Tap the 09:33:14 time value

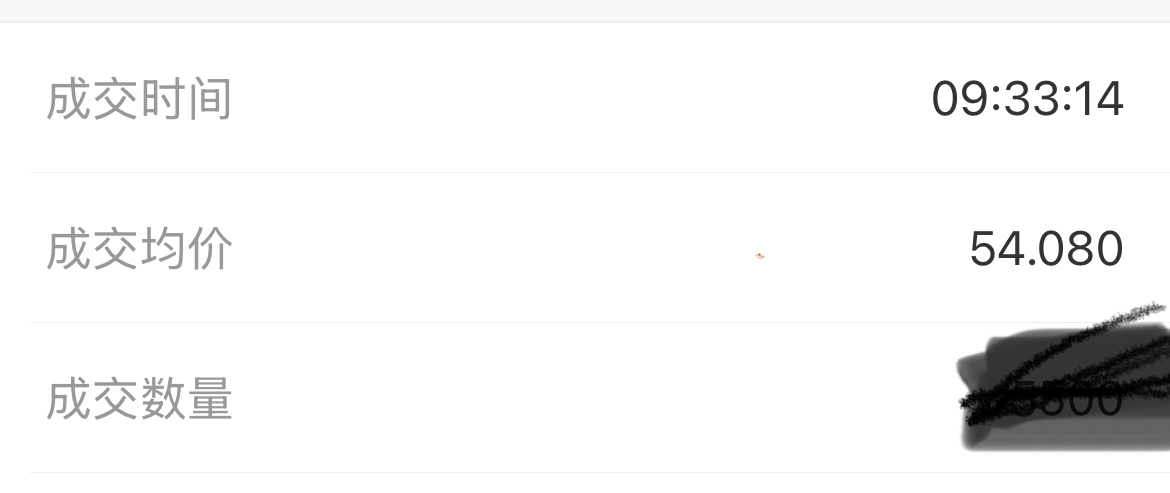(1027, 98)
